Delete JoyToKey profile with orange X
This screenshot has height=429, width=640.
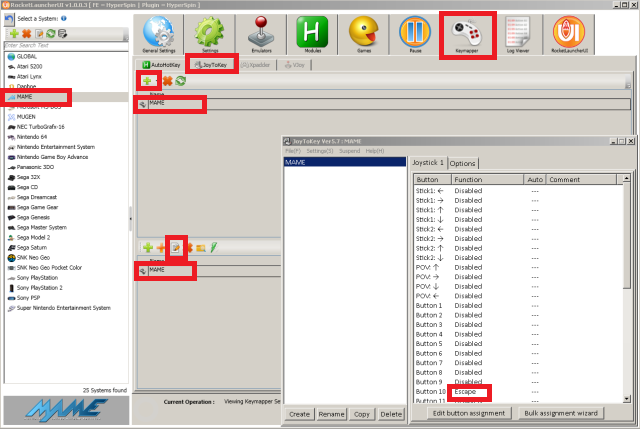point(167,81)
